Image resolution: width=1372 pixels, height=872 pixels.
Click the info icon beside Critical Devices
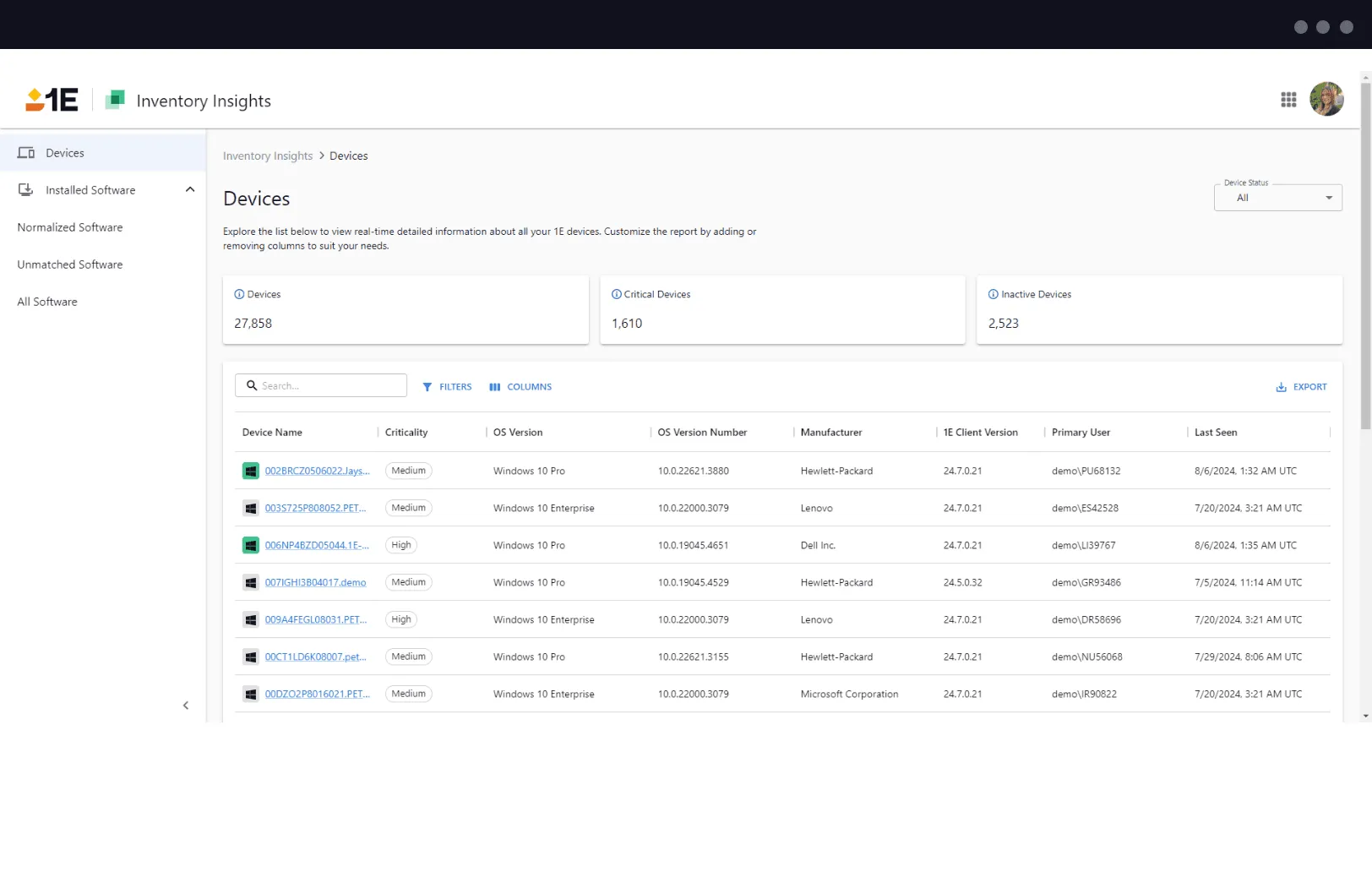coord(617,294)
